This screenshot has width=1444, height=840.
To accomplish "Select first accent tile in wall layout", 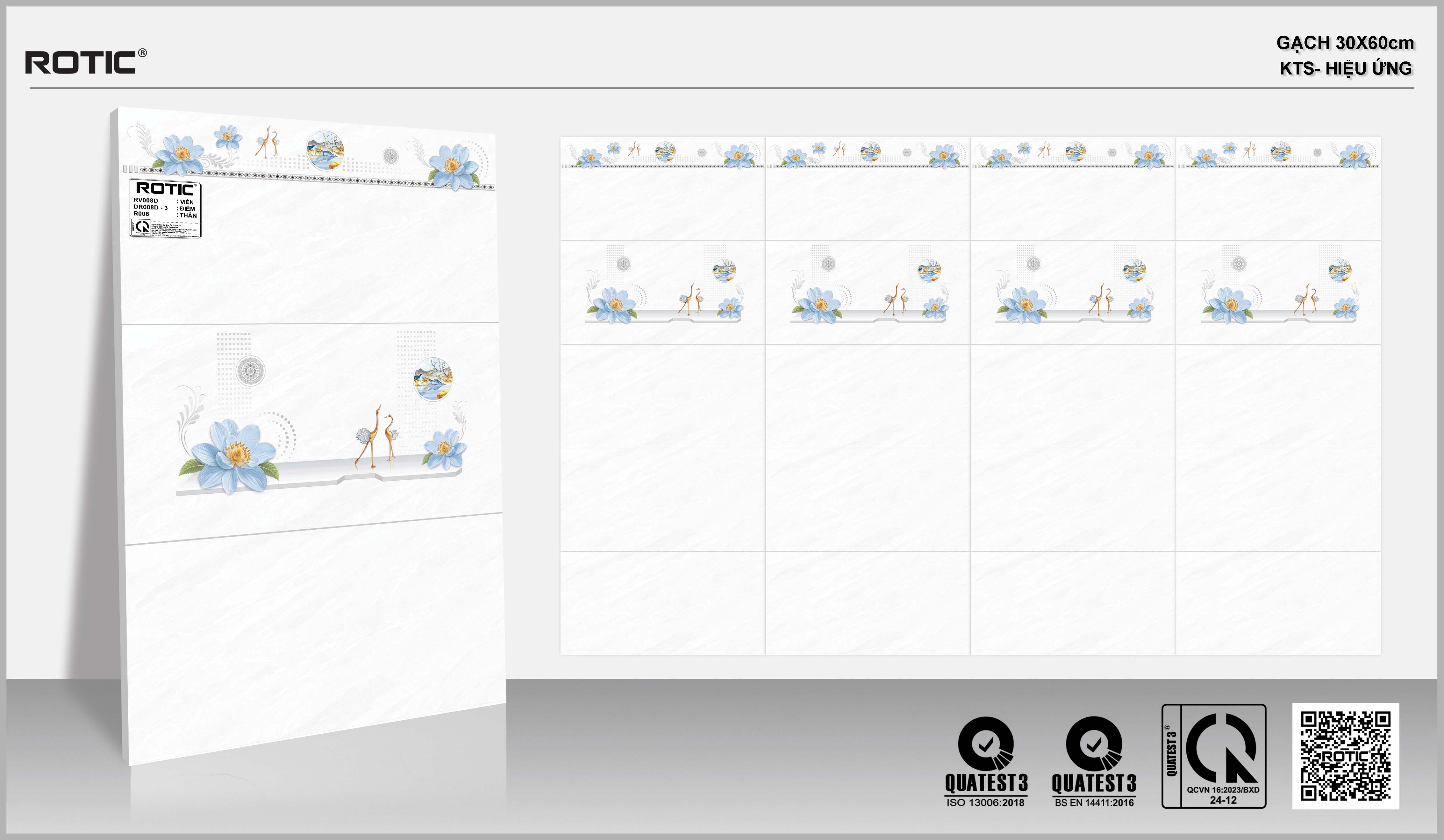I will click(x=662, y=292).
